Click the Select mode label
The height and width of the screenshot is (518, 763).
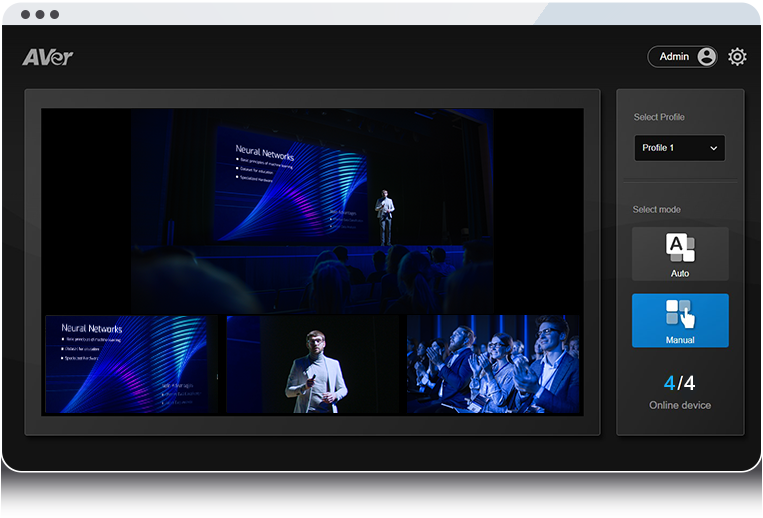(656, 209)
